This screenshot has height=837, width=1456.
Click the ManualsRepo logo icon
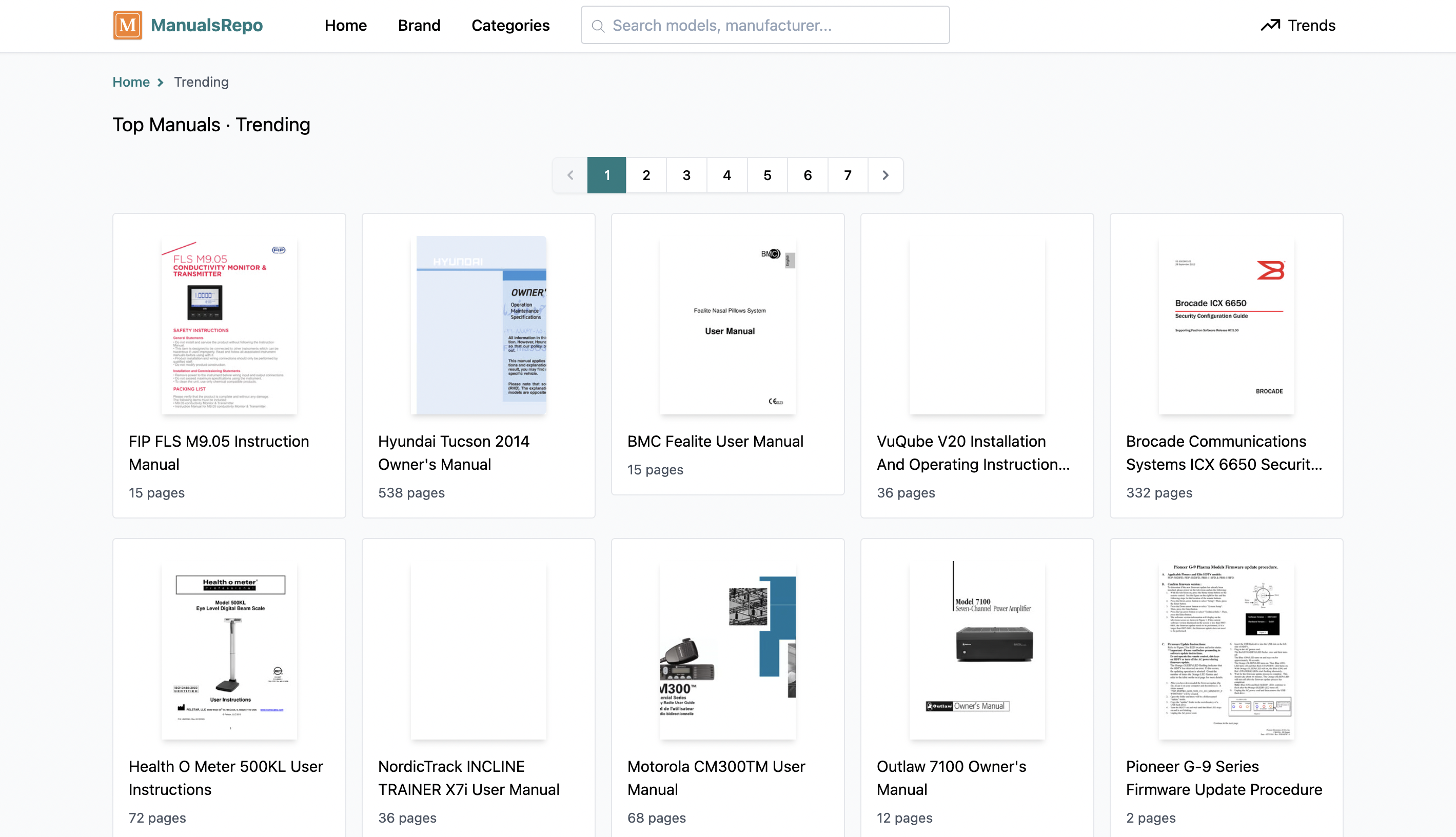point(127,25)
